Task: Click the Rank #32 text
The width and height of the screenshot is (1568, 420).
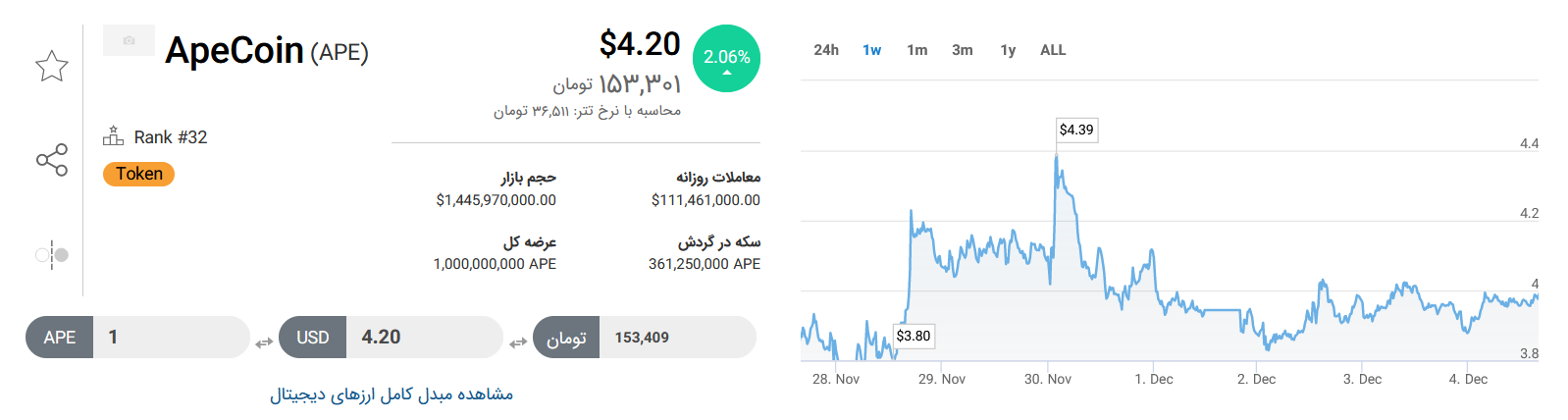Action: [171, 137]
